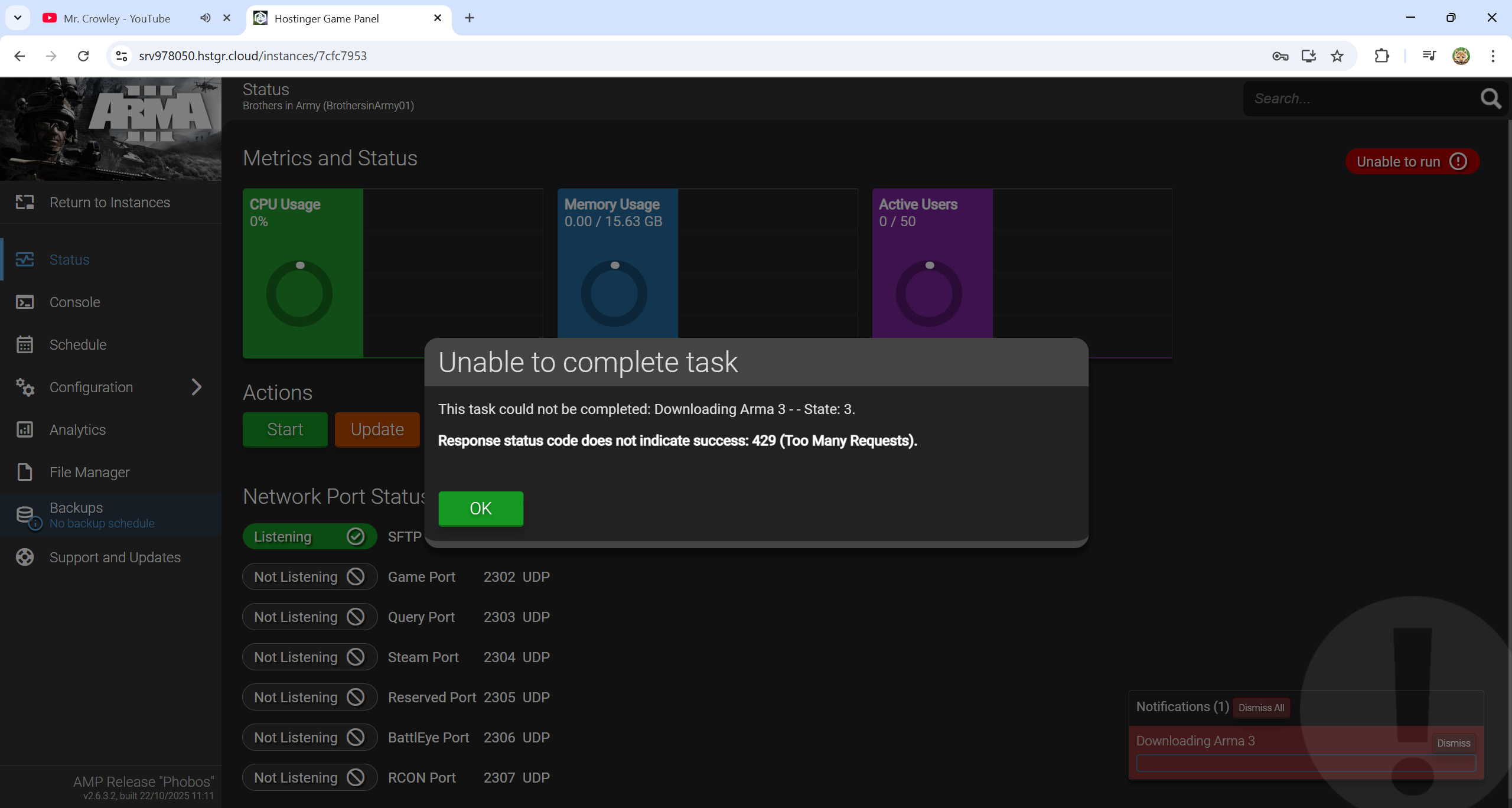Click the search magnifier icon
This screenshot has width=1512, height=808.
pyautogui.click(x=1491, y=99)
